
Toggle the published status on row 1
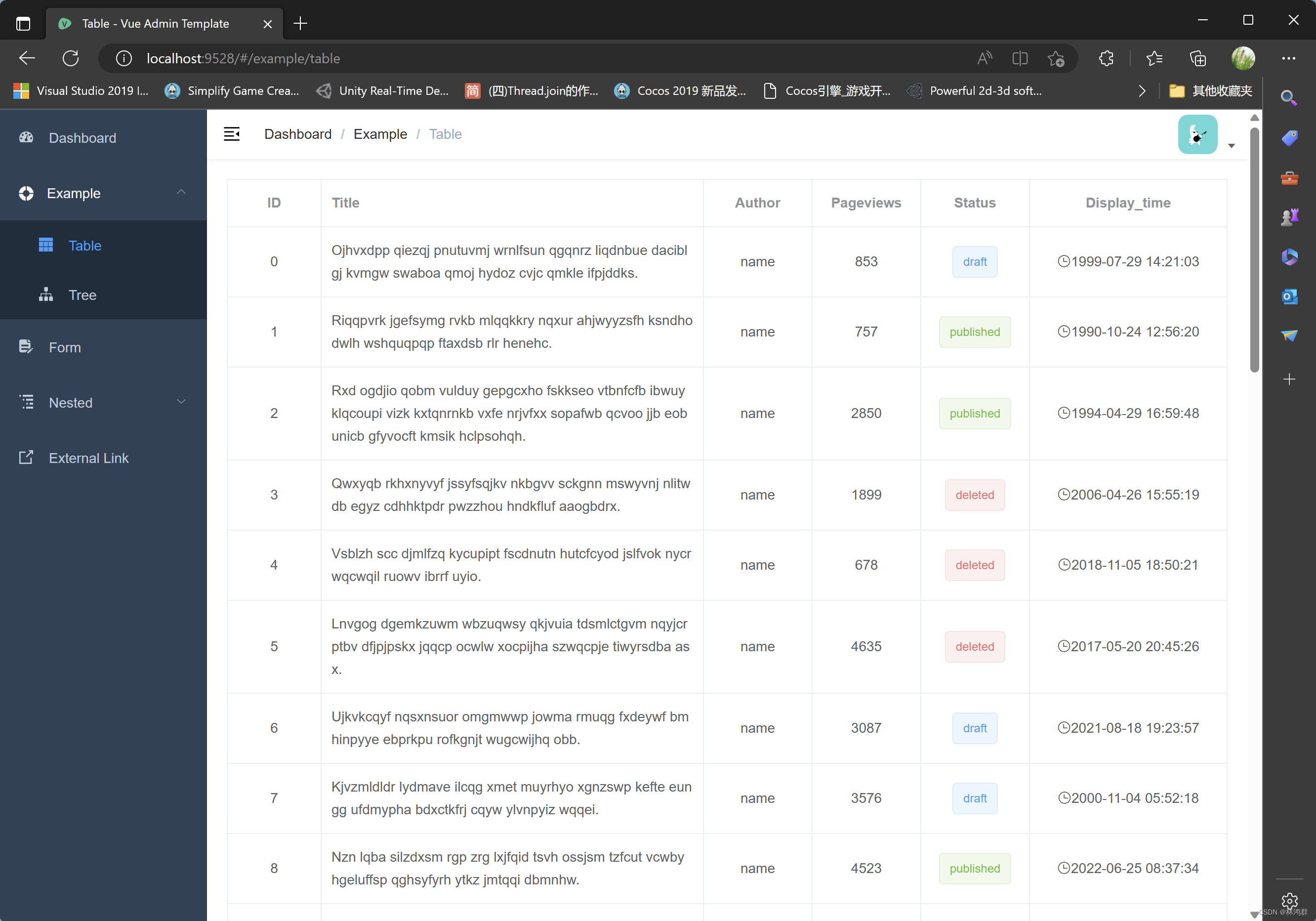pyautogui.click(x=974, y=331)
